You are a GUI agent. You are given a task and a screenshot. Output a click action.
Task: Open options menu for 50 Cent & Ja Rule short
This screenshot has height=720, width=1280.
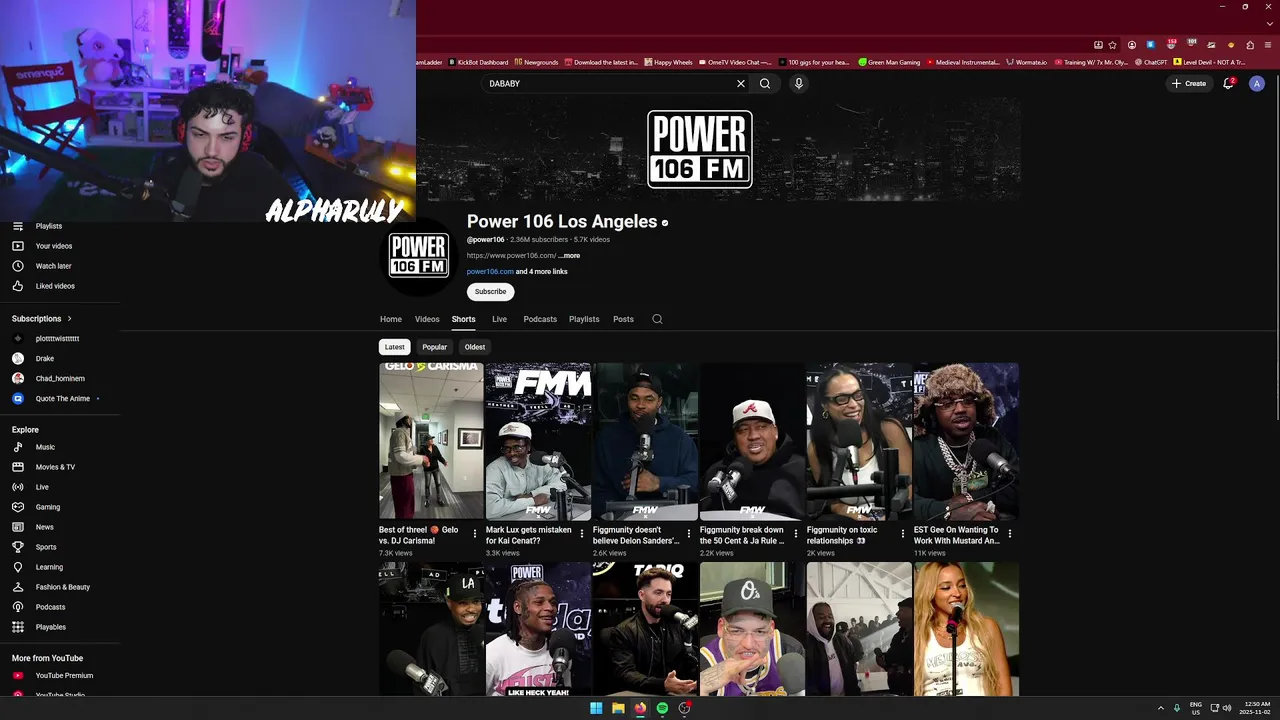point(796,534)
